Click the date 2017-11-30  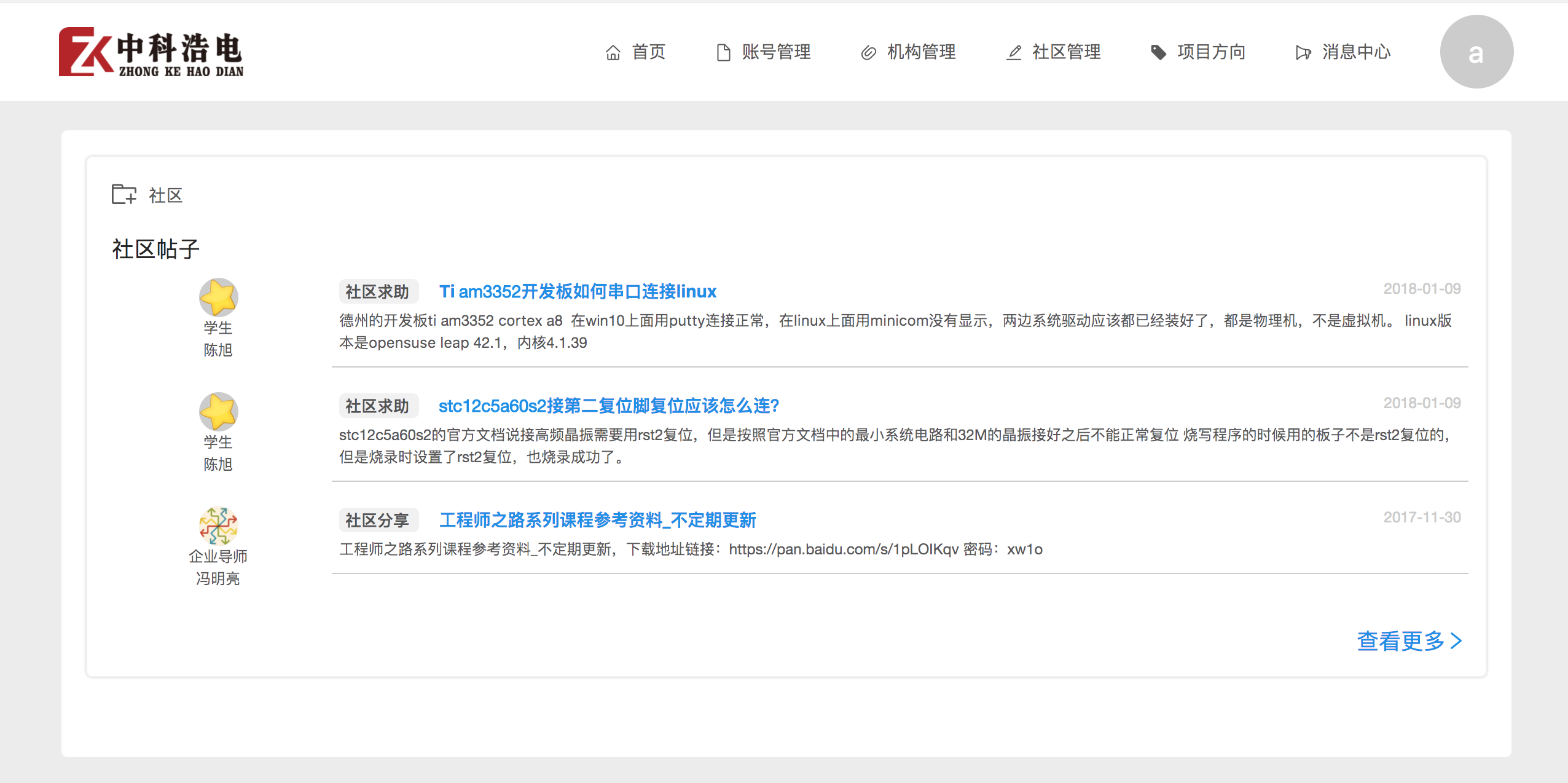(x=1422, y=517)
